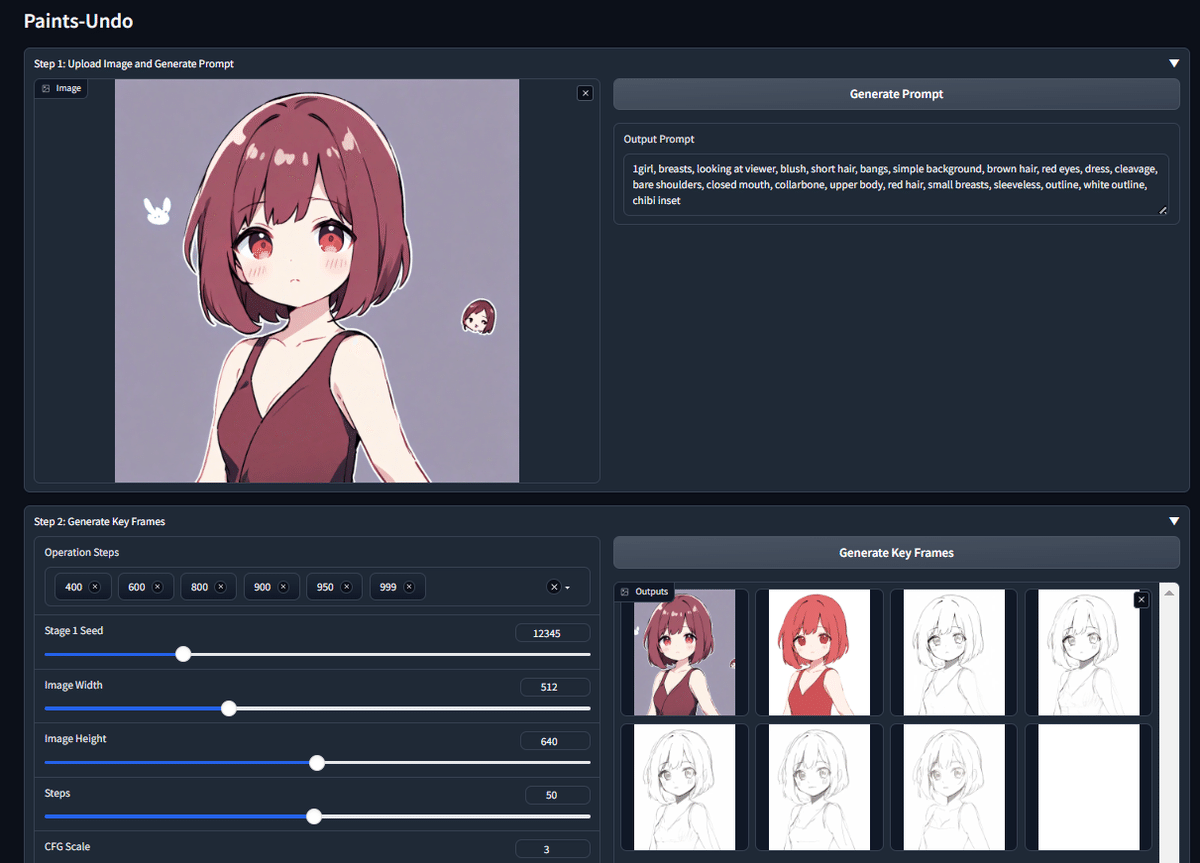Click the resize handle of the Output Prompt box
This screenshot has width=1200, height=863.
coord(1162,210)
